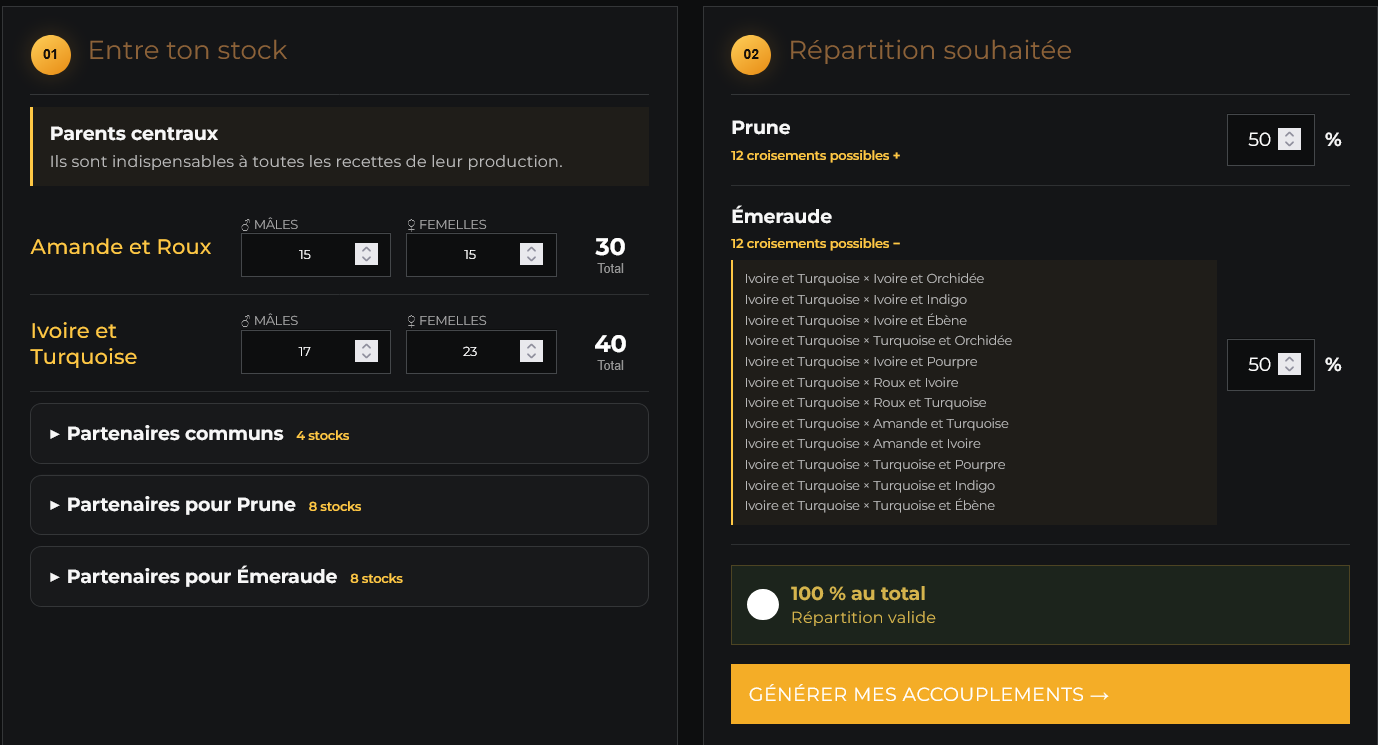Expand the Partenaires communs section

click(x=339, y=434)
